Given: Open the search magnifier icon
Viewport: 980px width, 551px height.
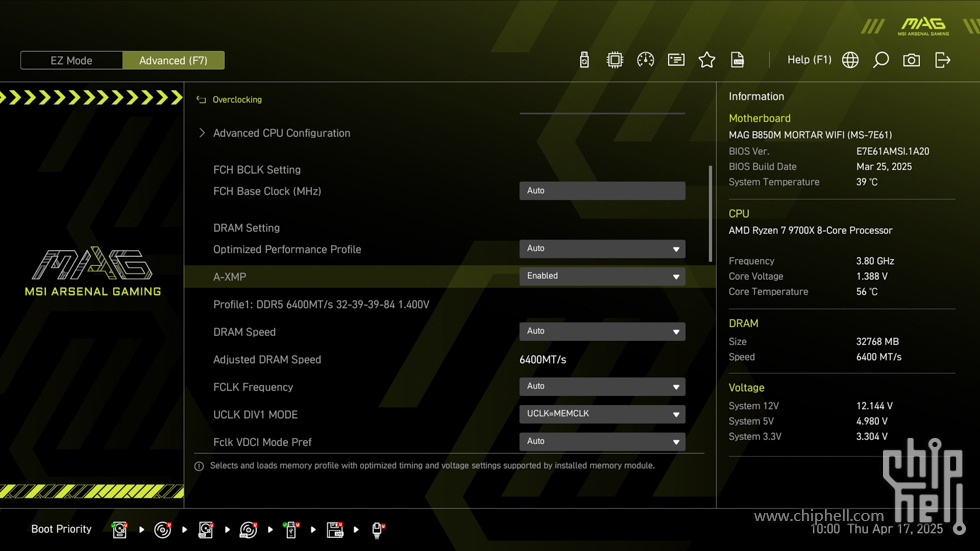Looking at the screenshot, I should pos(881,60).
